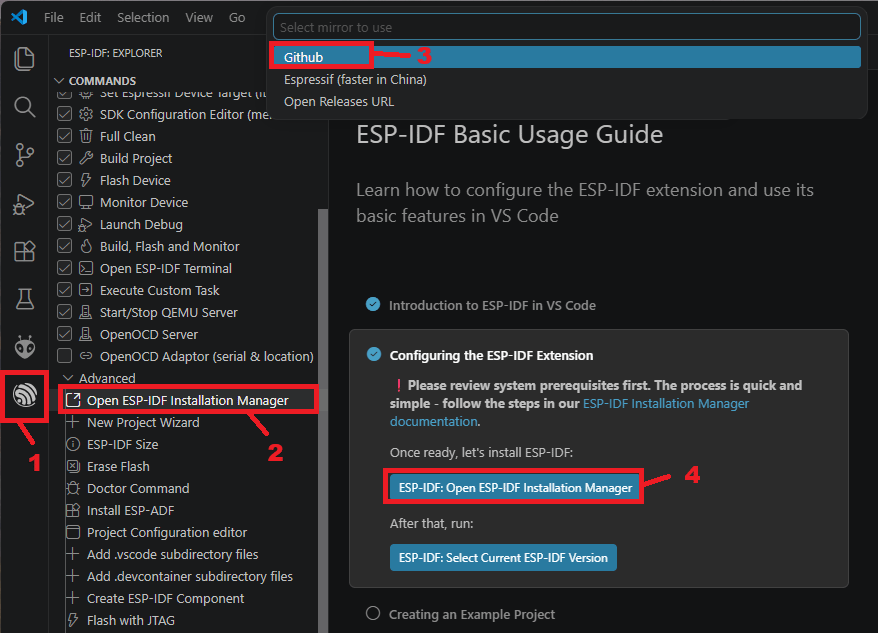Toggle the OpenOCD Server checkbox
Screen dimensions: 878x633
click(64, 334)
